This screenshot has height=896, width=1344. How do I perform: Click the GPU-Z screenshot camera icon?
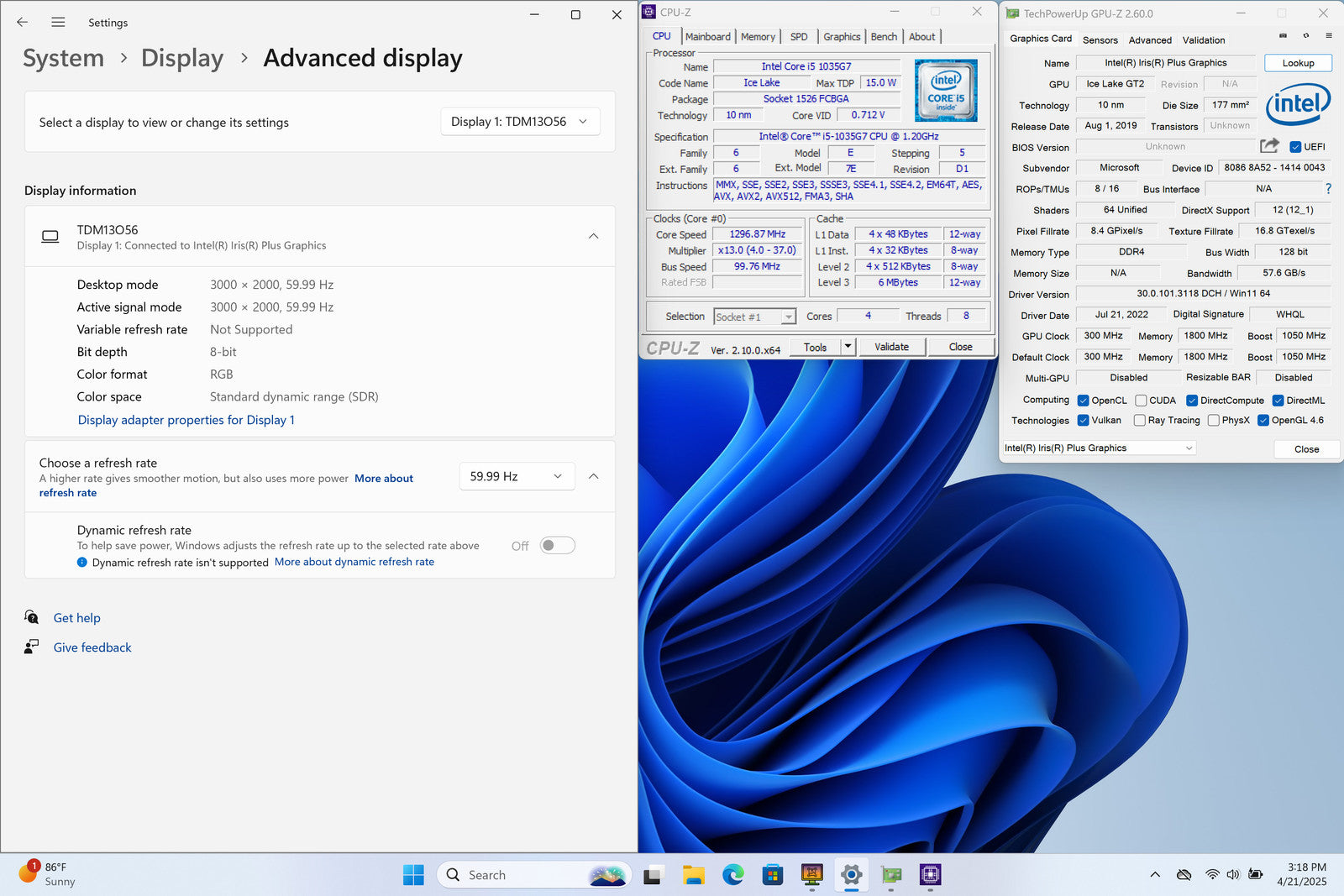click(x=1283, y=36)
